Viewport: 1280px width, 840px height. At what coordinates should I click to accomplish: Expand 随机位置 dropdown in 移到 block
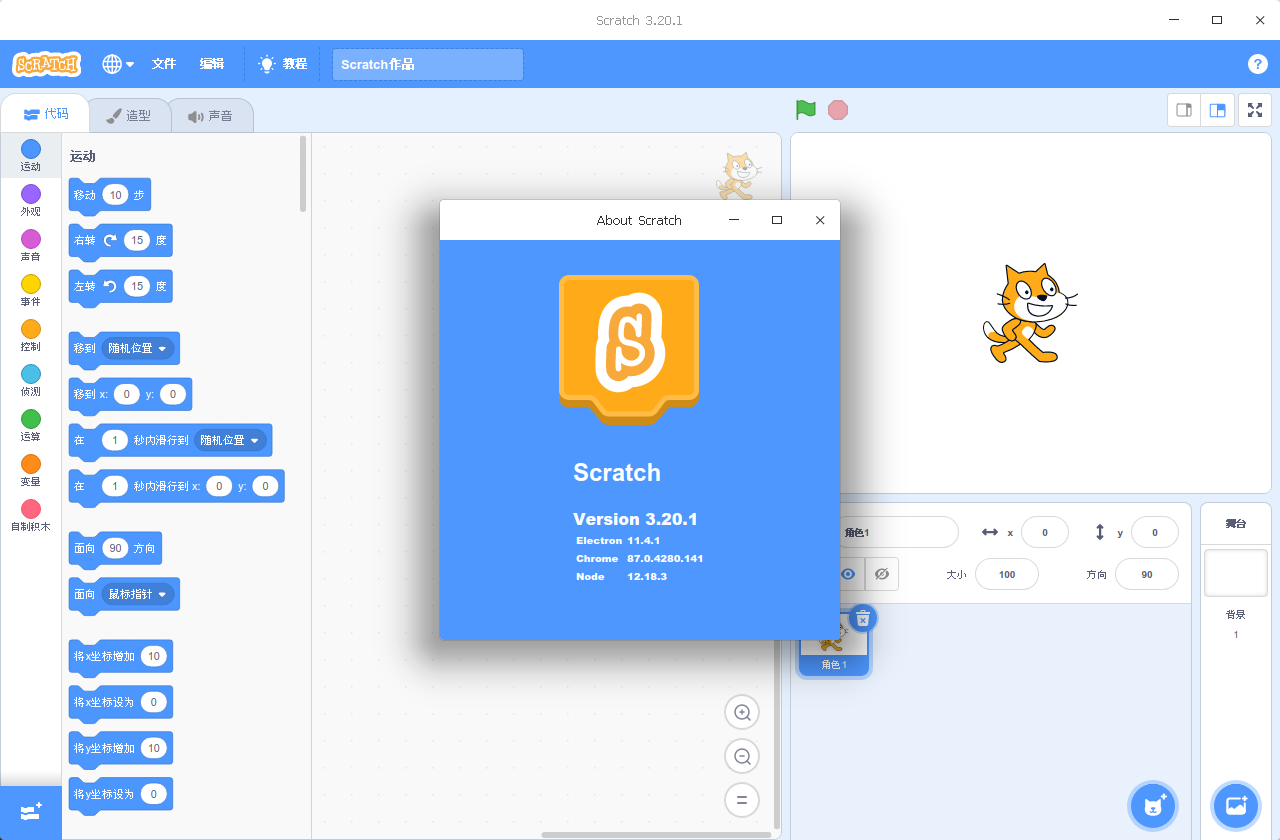pyautogui.click(x=138, y=348)
